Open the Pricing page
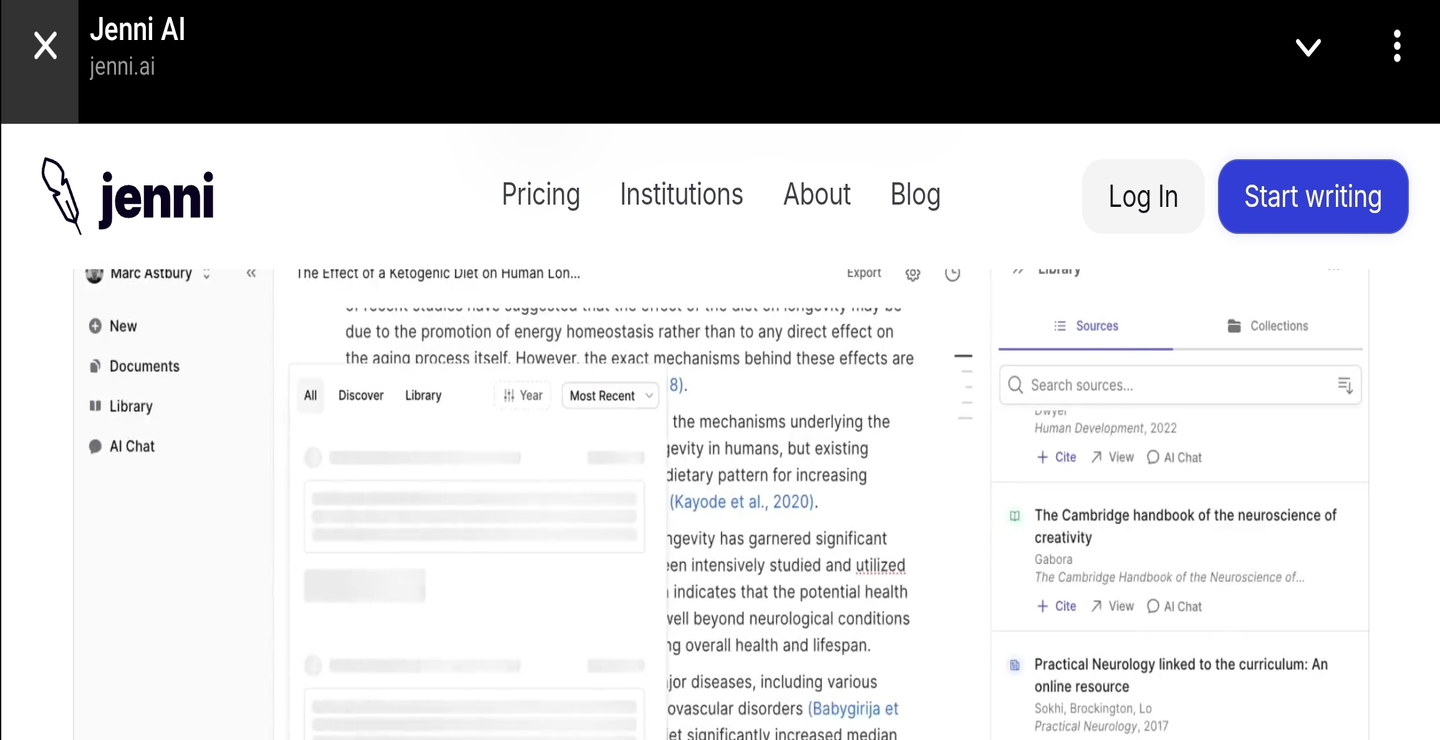Image resolution: width=1440 pixels, height=740 pixels. (x=541, y=195)
